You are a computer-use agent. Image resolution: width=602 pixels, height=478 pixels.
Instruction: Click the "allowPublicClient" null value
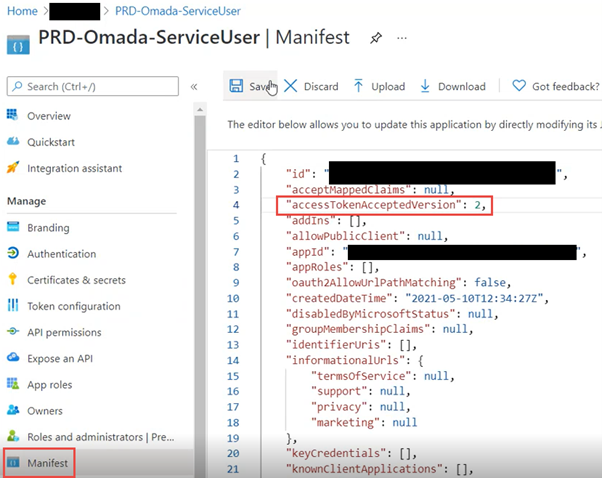coord(430,236)
